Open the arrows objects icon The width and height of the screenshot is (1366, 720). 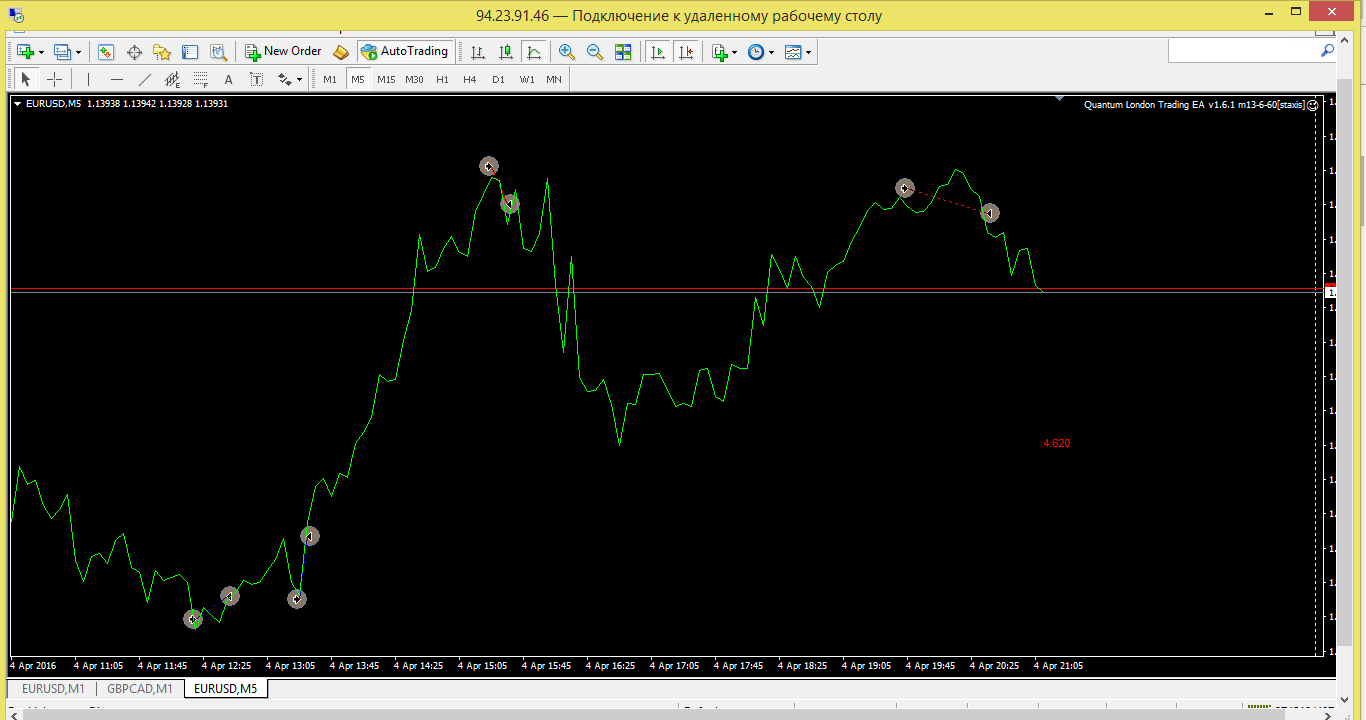(x=285, y=79)
